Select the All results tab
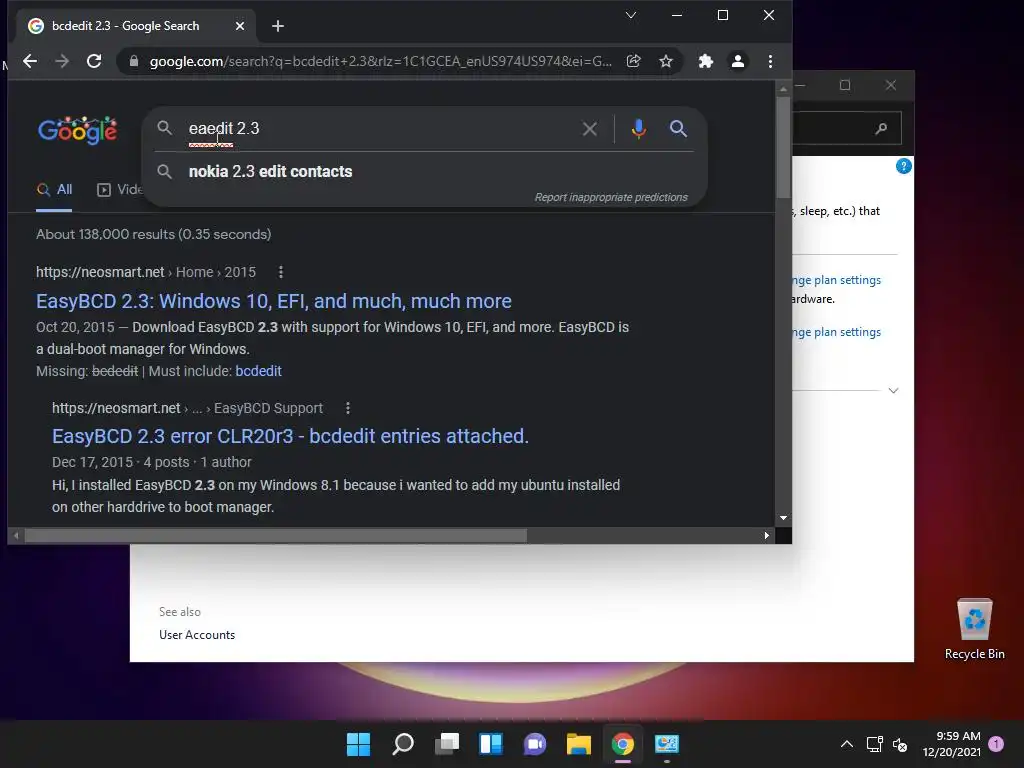Viewport: 1024px width, 768px height. (54, 190)
